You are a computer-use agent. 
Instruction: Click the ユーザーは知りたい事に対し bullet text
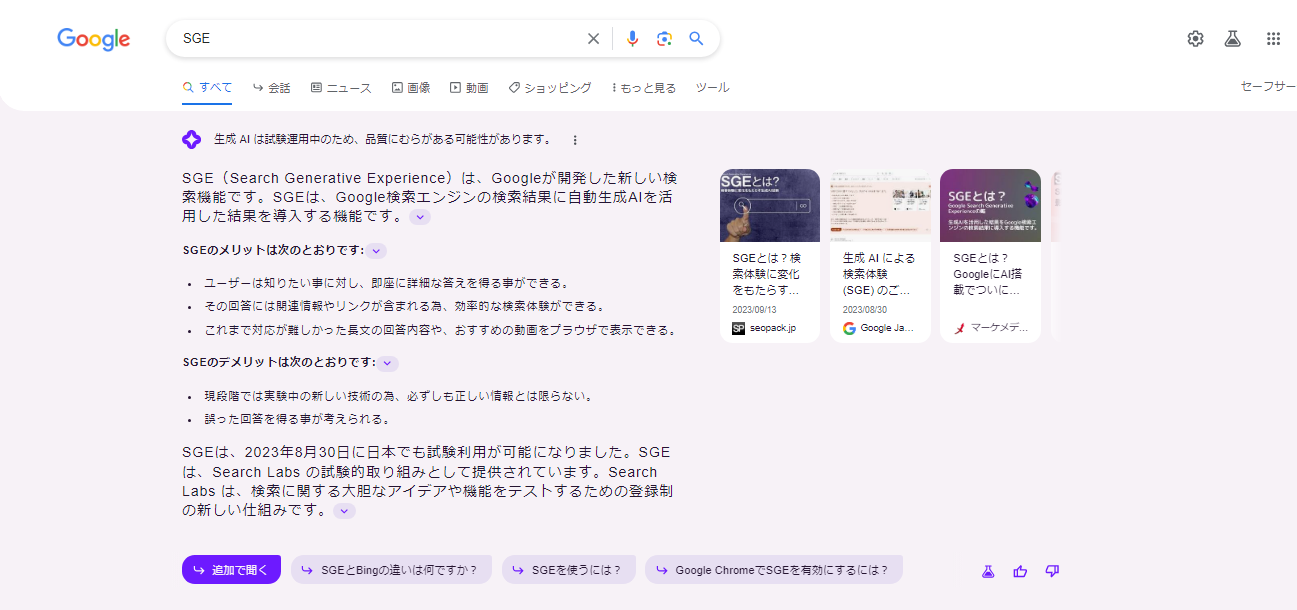click(x=387, y=283)
